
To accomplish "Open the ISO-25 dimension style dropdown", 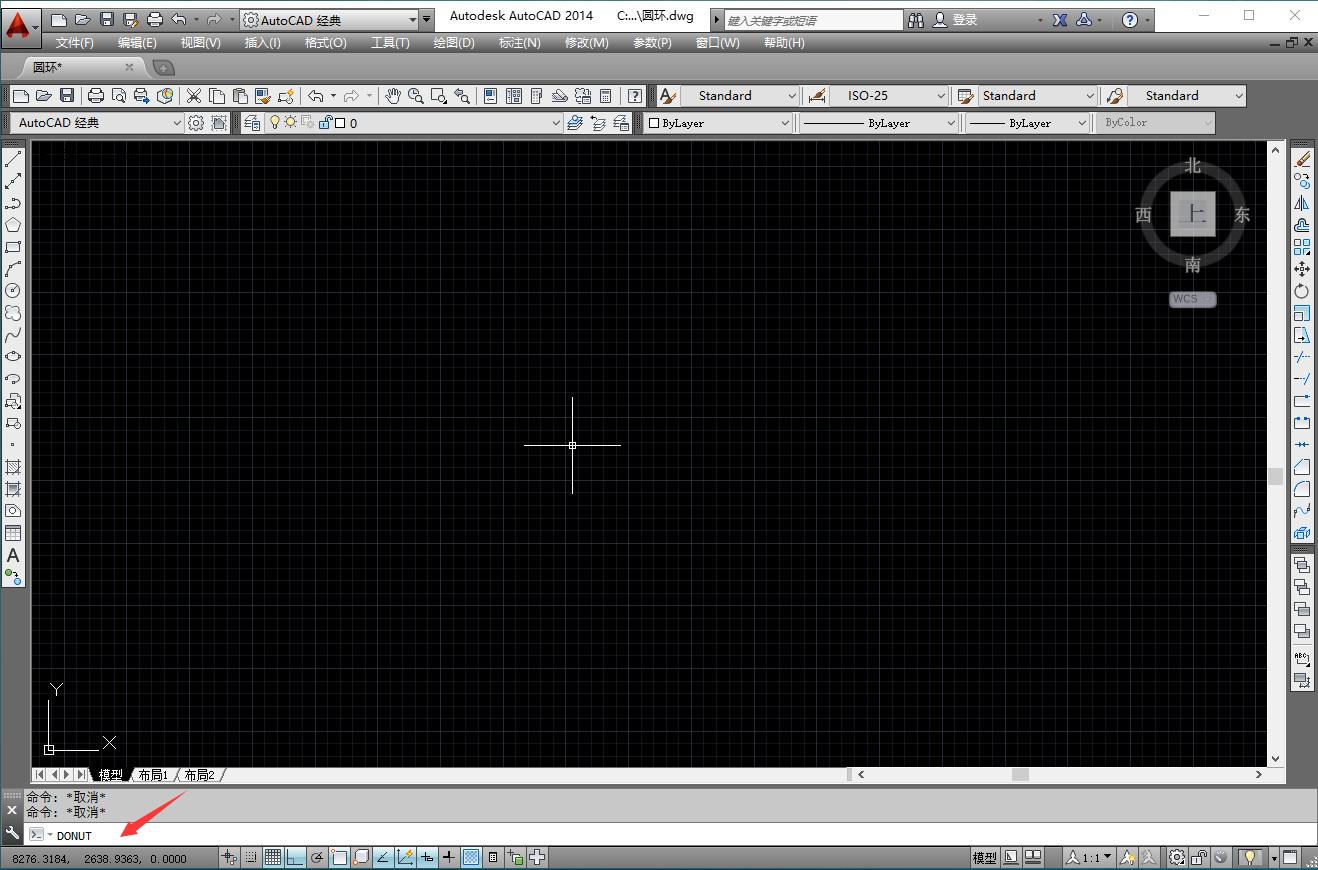I will (x=888, y=96).
